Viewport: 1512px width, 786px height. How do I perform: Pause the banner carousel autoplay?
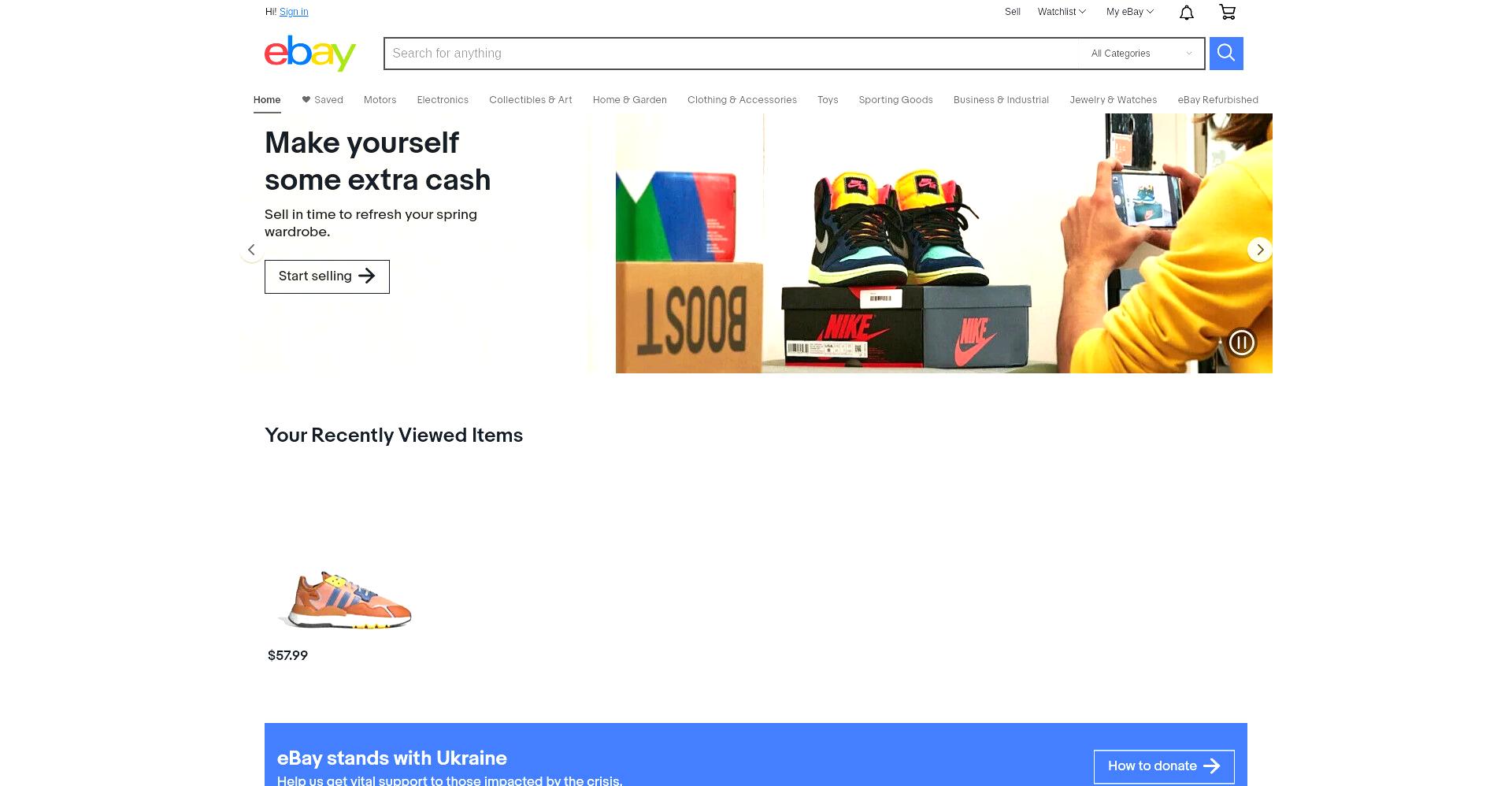point(1242,343)
